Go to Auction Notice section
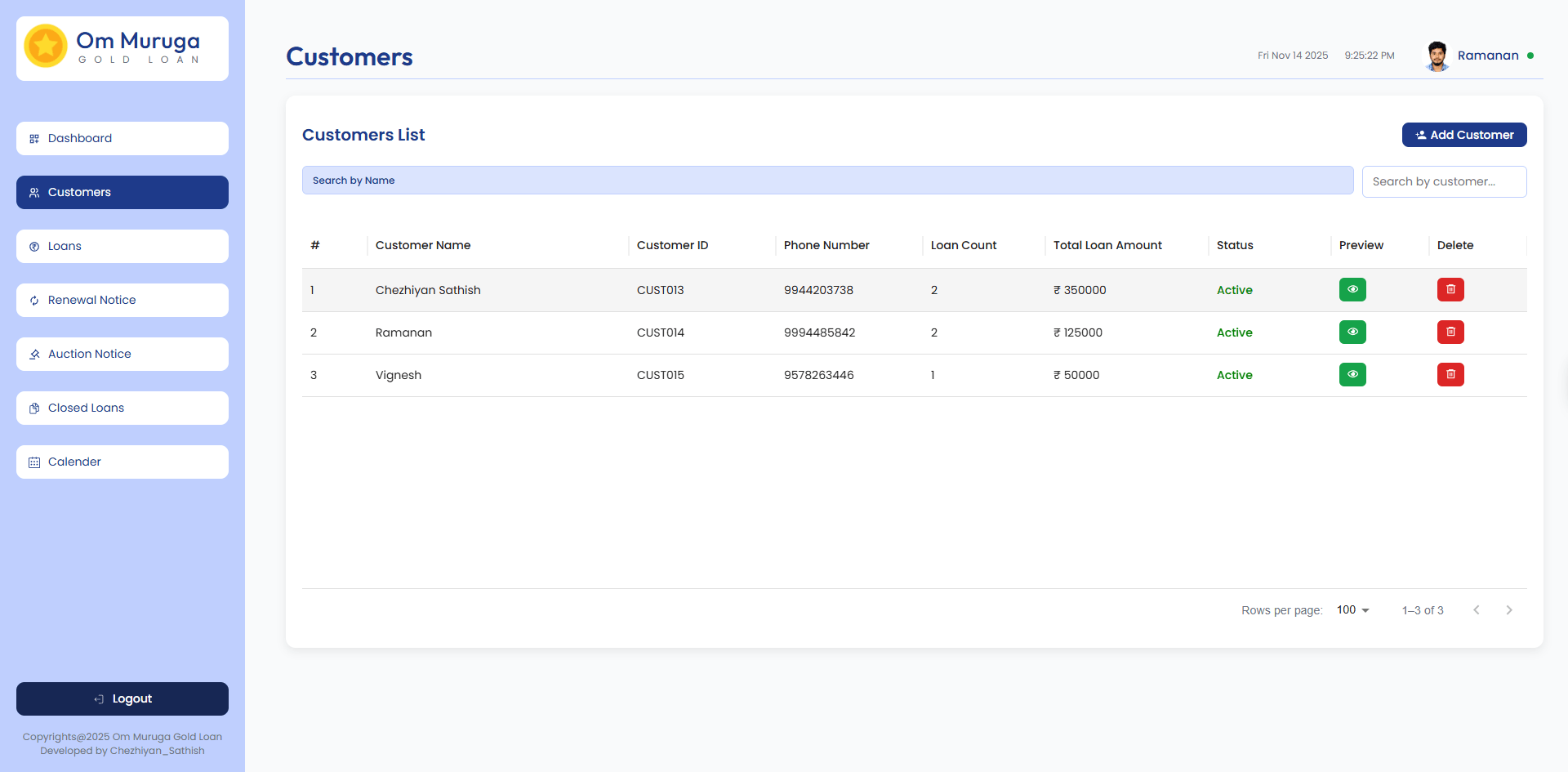The image size is (1568, 772). tap(122, 354)
